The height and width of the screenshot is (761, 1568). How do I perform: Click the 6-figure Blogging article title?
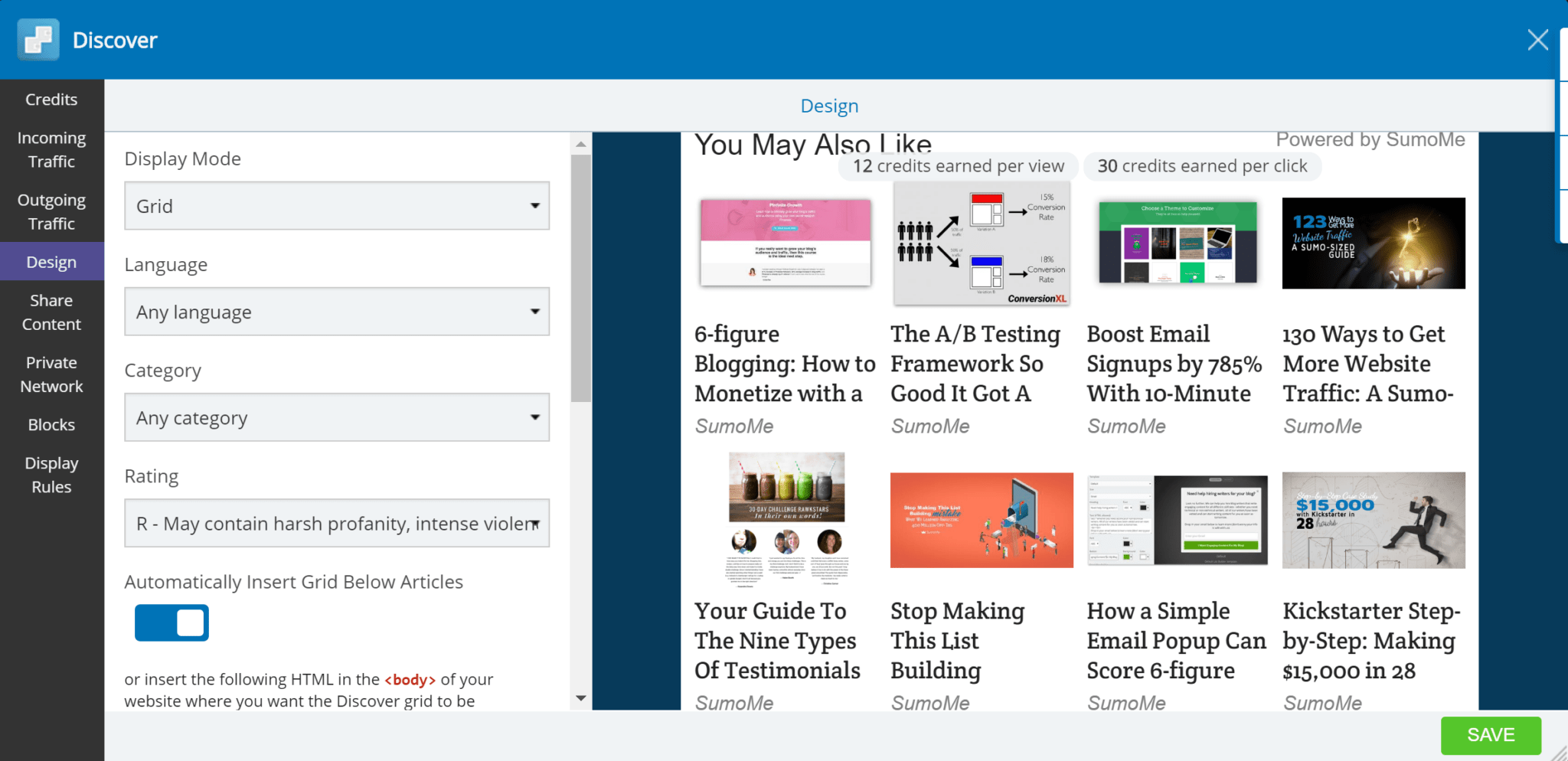click(x=785, y=364)
